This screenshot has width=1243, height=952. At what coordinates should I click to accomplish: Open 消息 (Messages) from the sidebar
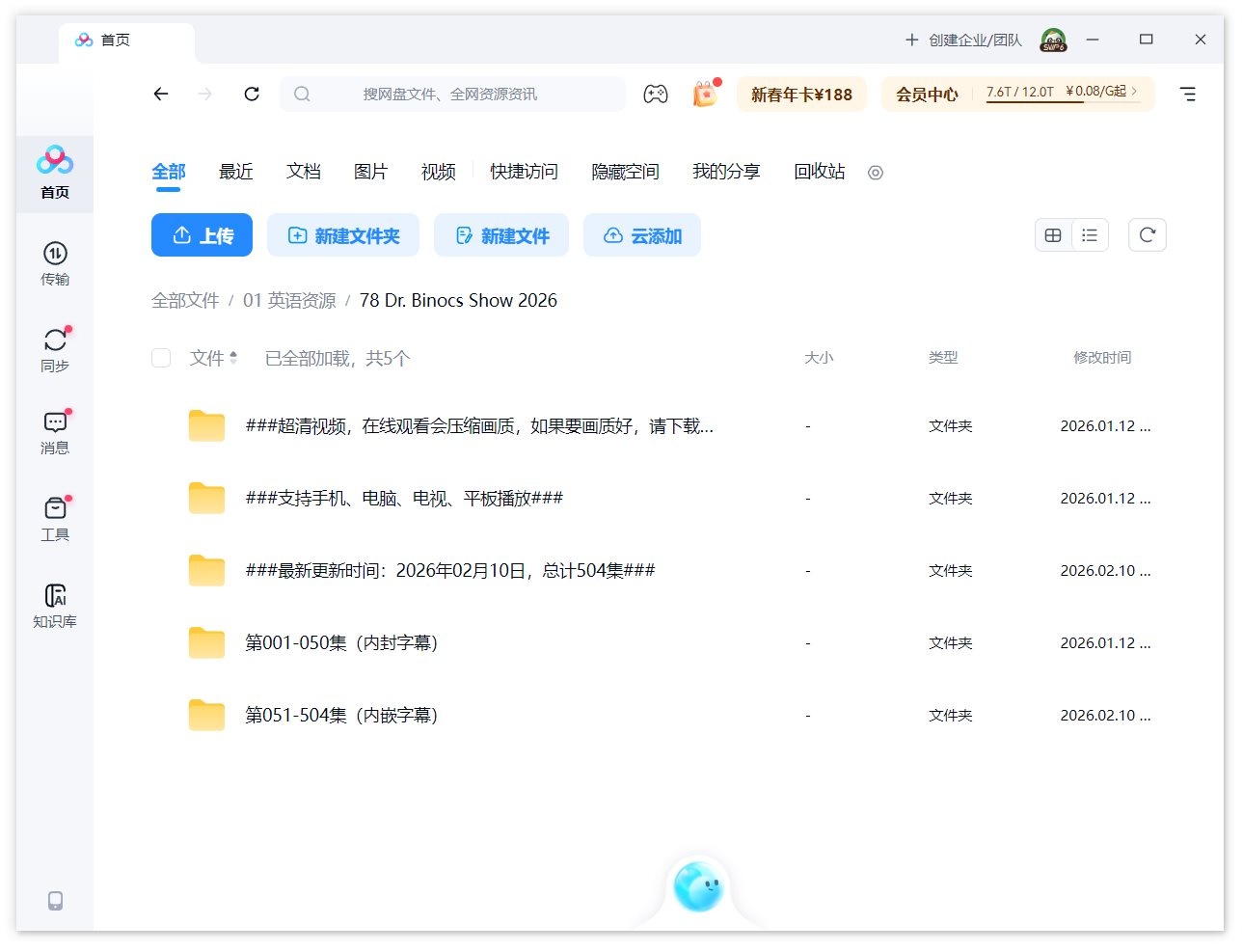pos(55,429)
